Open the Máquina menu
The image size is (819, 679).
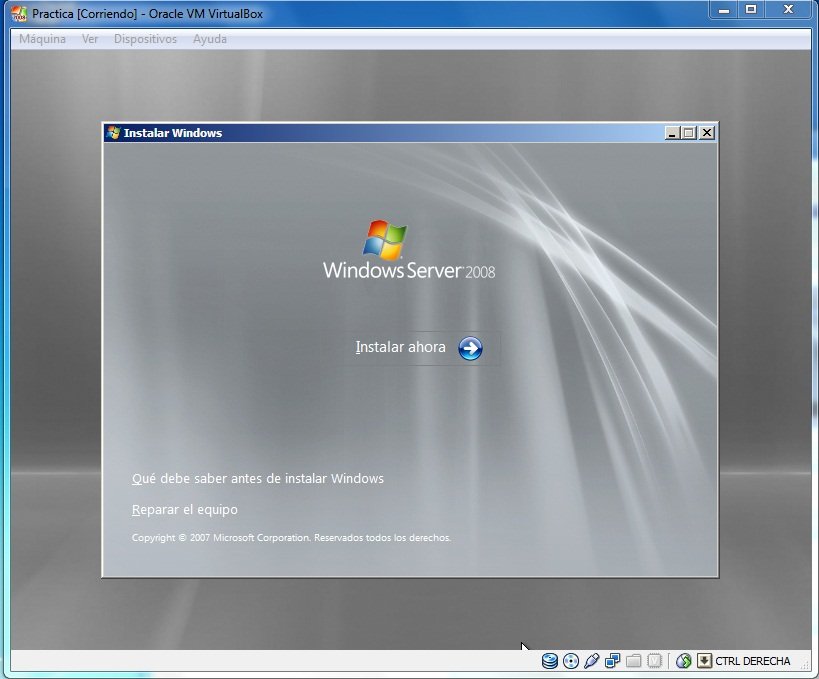pos(42,39)
